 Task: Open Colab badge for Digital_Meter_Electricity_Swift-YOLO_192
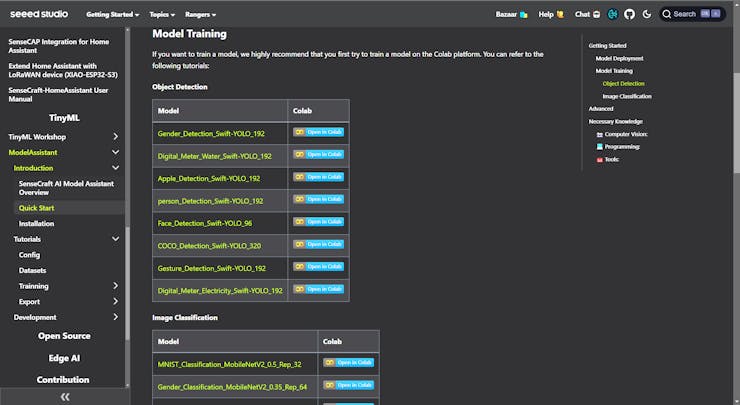click(319, 289)
